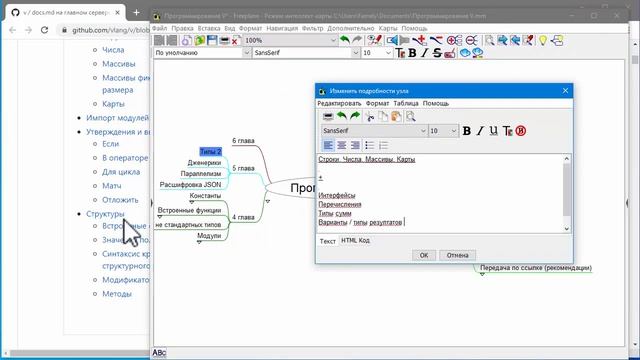The height and width of the screenshot is (360, 640).
Task: Click vertical scrollbar of dialog text area
Action: coord(567,190)
